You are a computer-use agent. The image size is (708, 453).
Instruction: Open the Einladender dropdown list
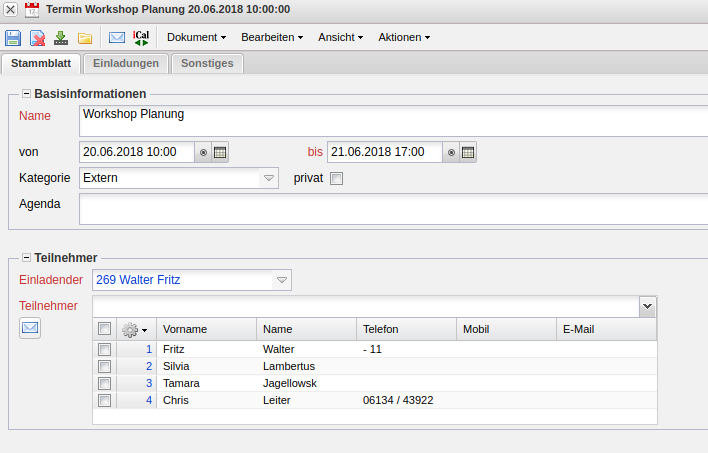pyautogui.click(x=282, y=281)
